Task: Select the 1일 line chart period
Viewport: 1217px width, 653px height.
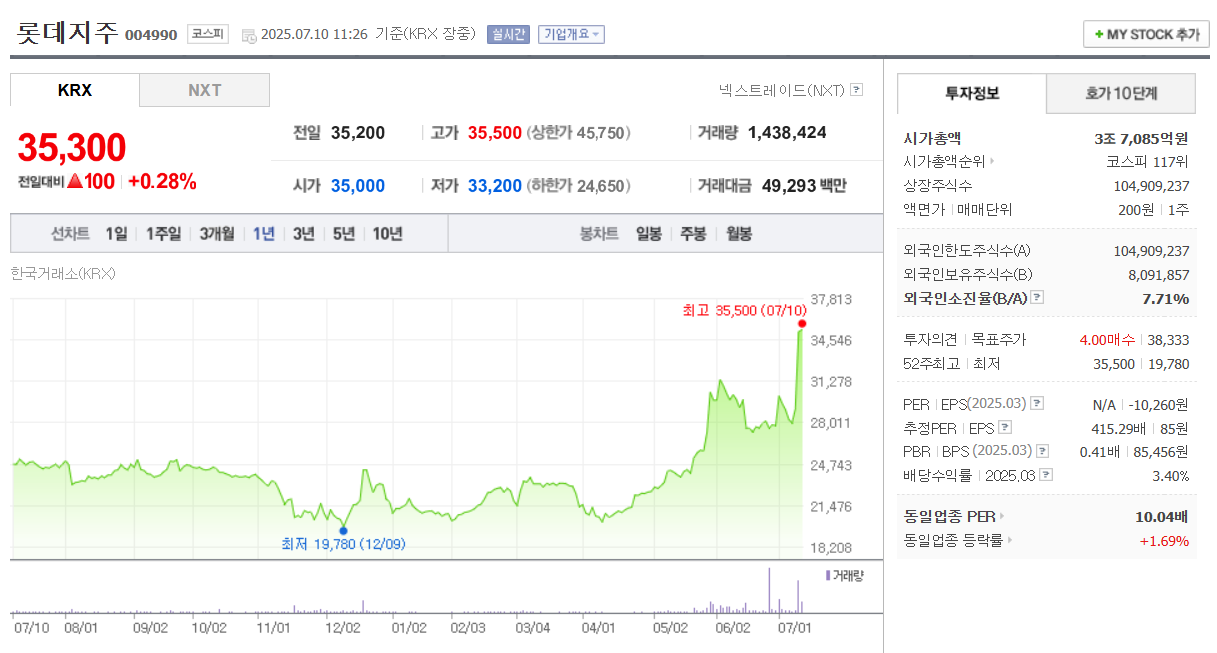Action: coord(116,234)
